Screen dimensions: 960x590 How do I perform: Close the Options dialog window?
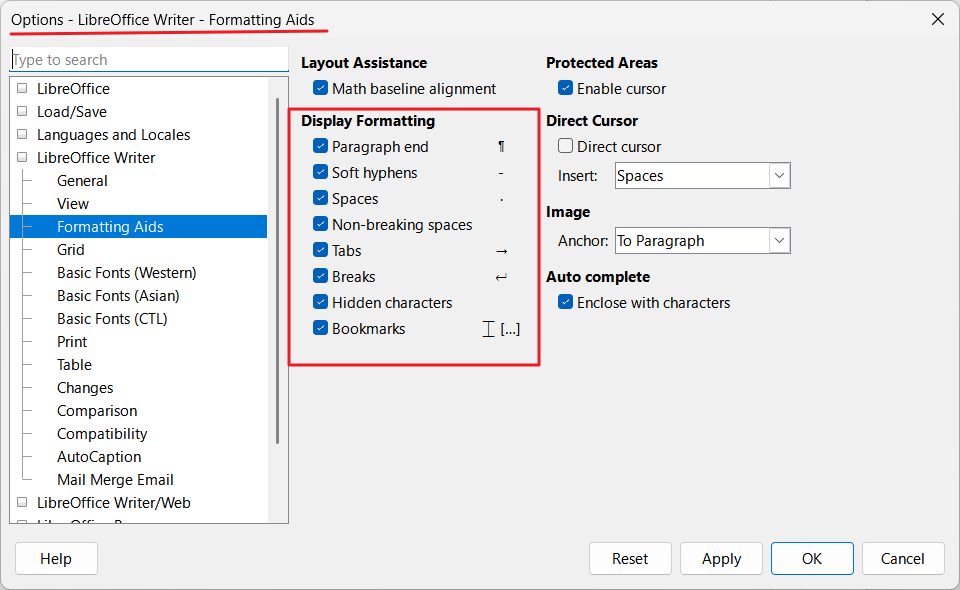[937, 20]
